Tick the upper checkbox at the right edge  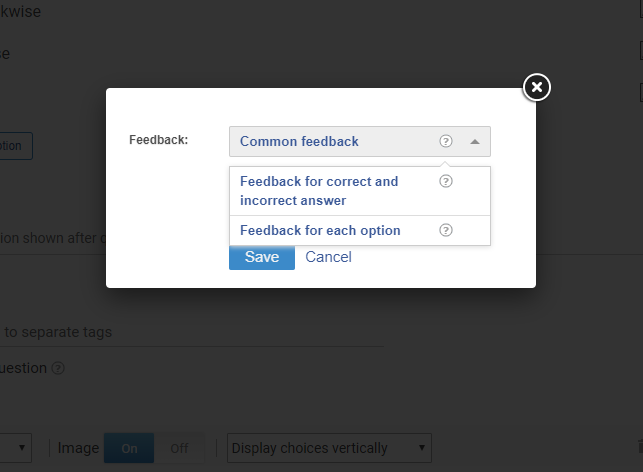(x=641, y=52)
